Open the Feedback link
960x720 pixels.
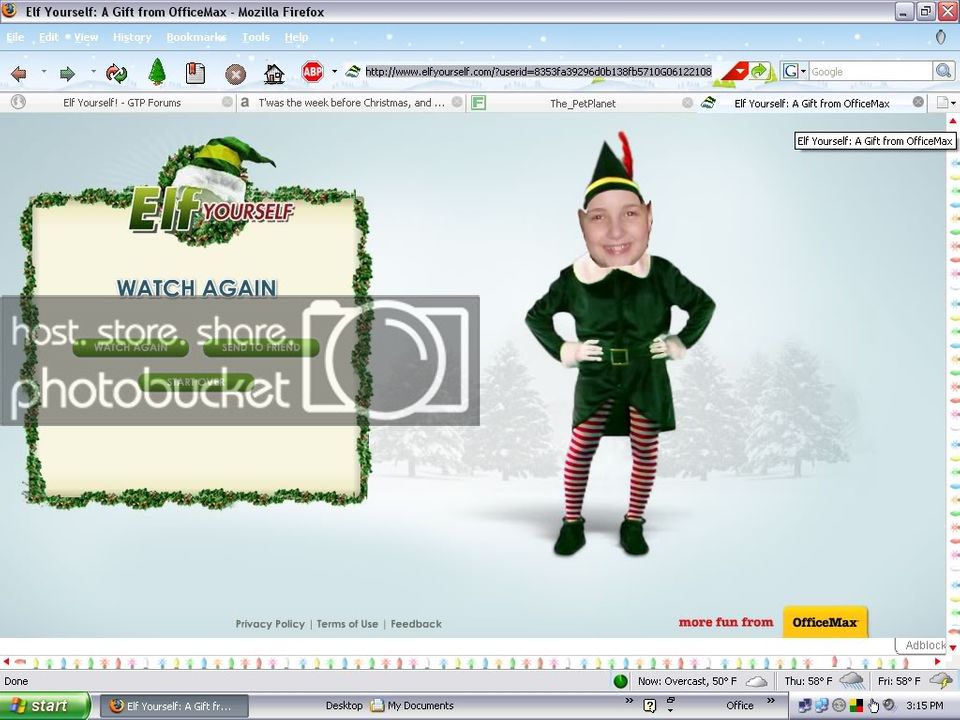(416, 624)
